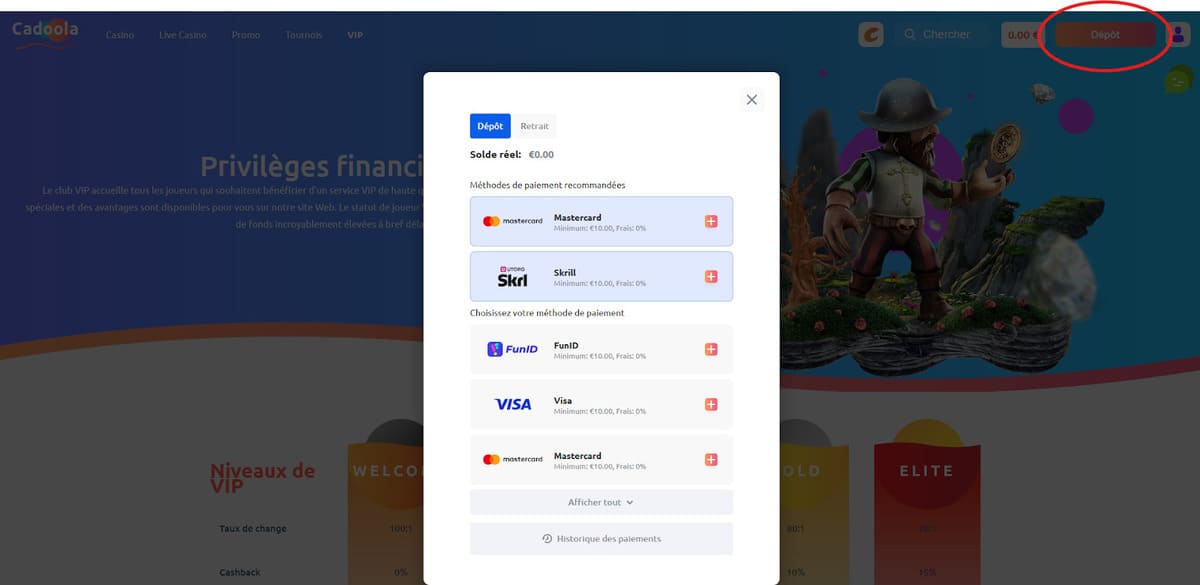Expand the Afficher tout payment list
1200x585 pixels.
coord(601,502)
